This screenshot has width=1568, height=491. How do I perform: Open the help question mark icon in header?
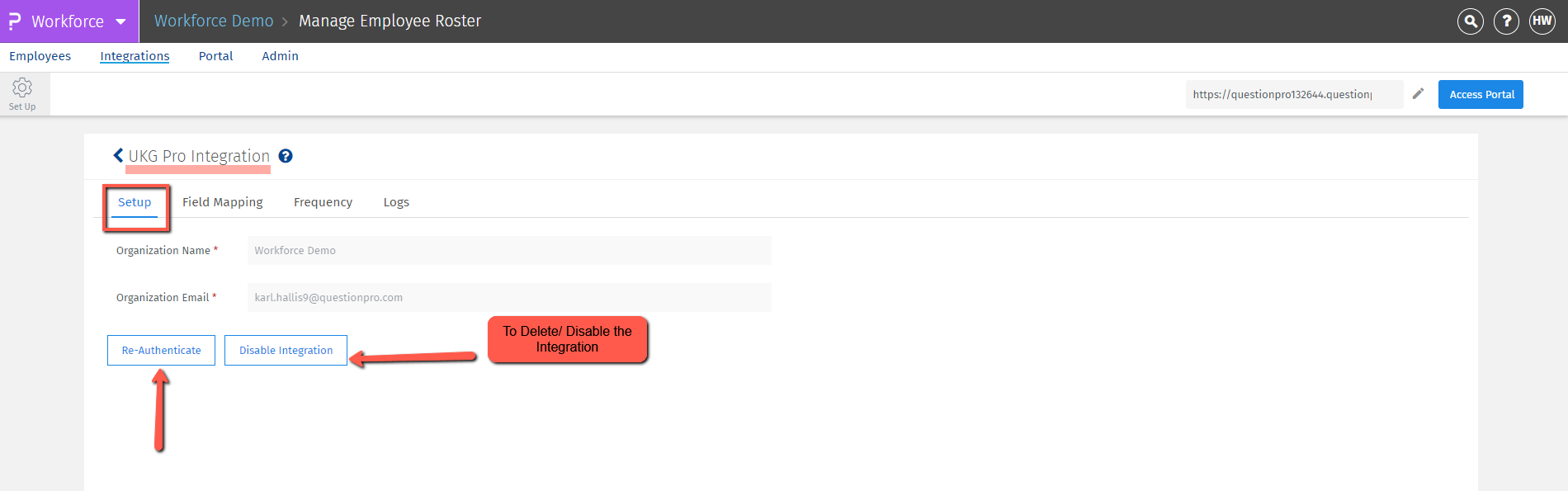point(1506,21)
